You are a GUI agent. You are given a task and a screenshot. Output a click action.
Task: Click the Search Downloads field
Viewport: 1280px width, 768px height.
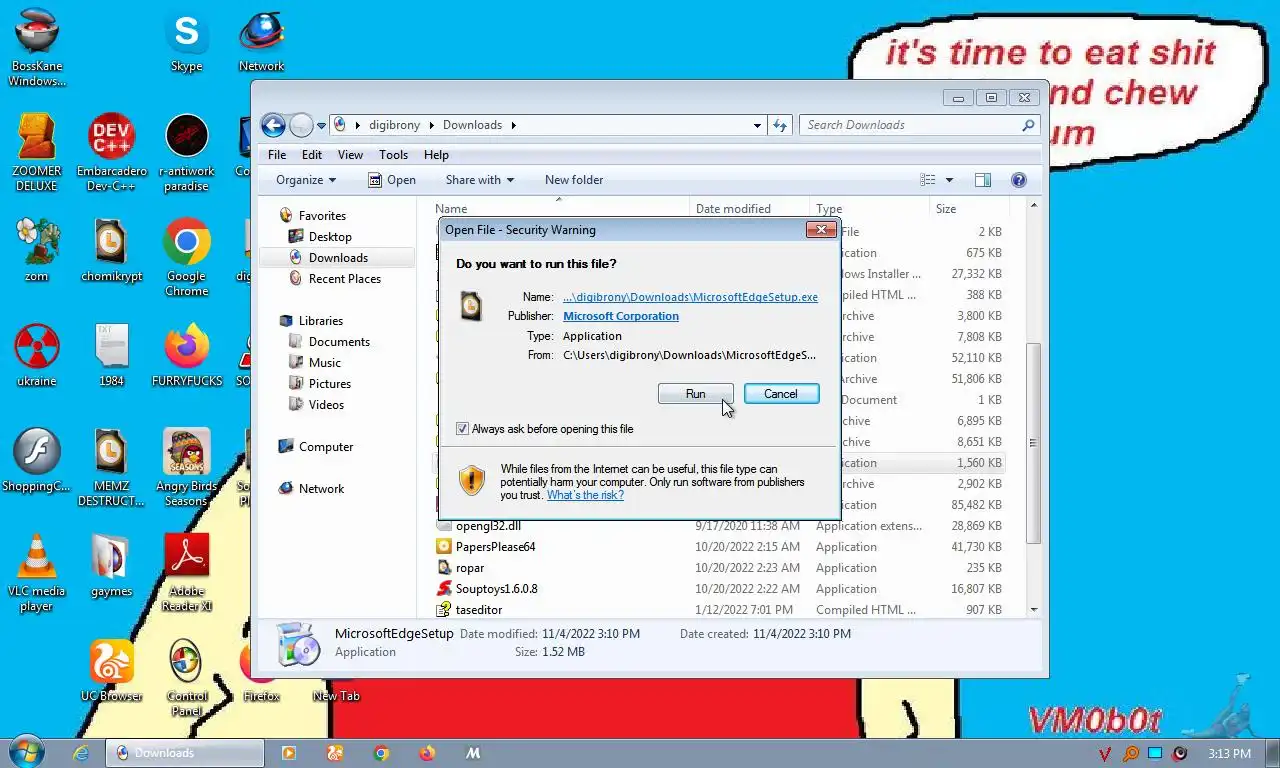920,125
